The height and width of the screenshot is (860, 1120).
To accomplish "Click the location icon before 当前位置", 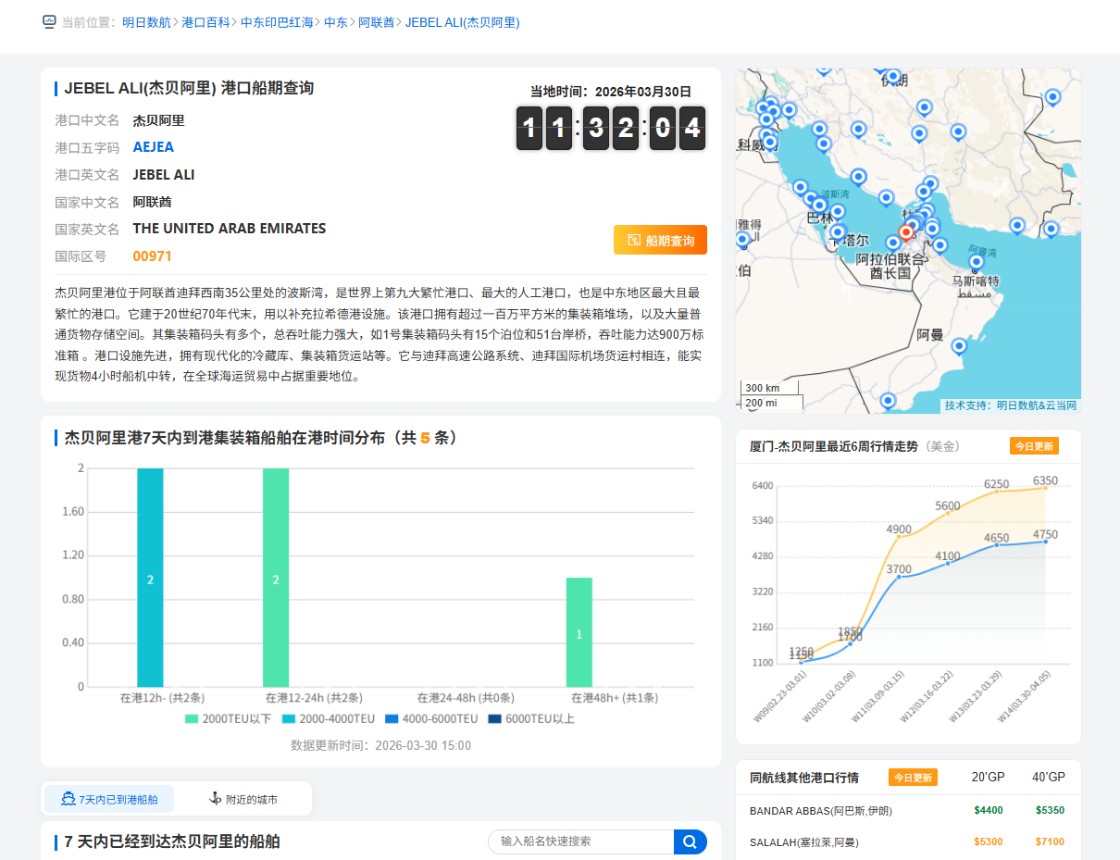I will coord(49,22).
